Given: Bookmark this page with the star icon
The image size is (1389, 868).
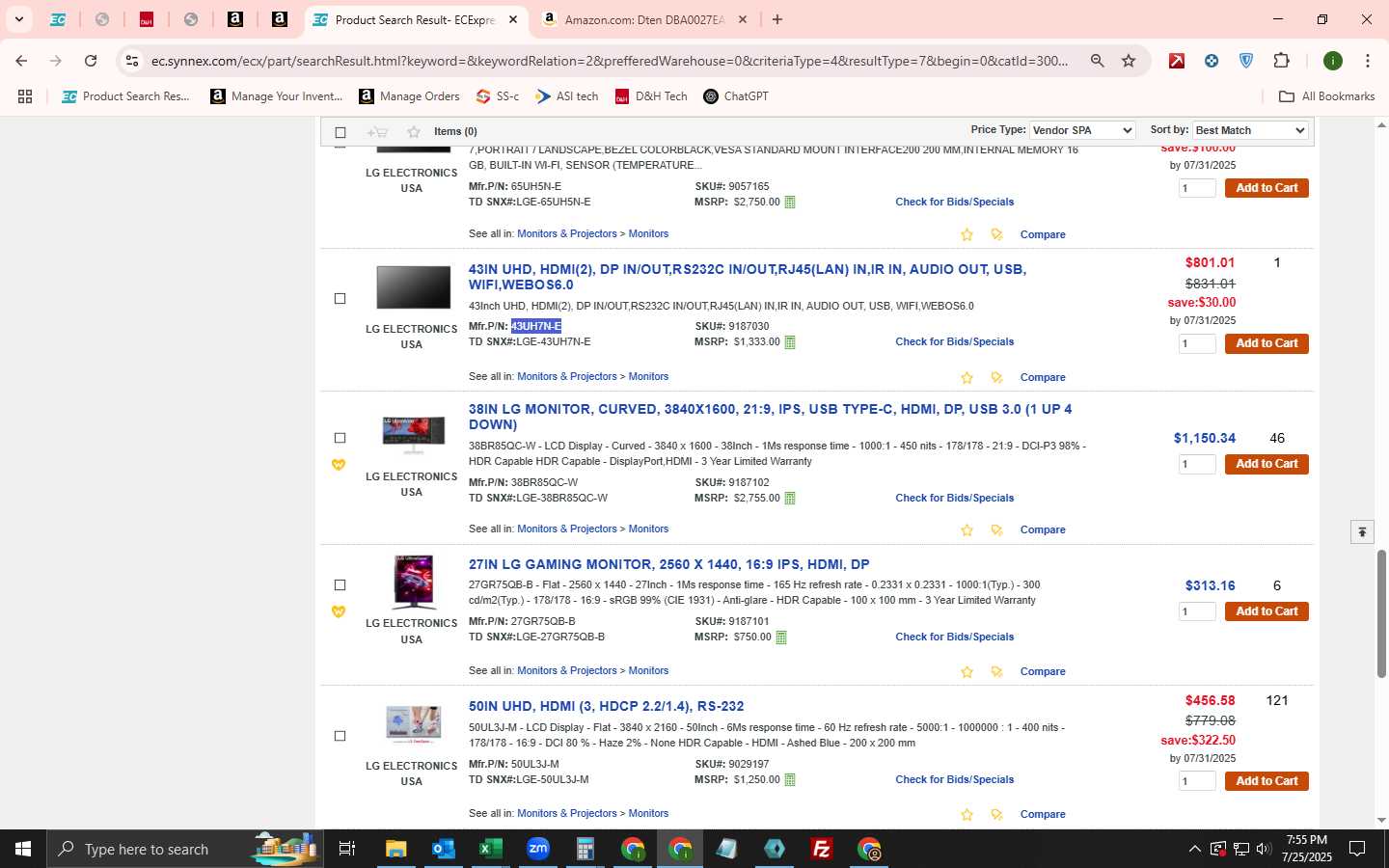Looking at the screenshot, I should click(x=1129, y=61).
